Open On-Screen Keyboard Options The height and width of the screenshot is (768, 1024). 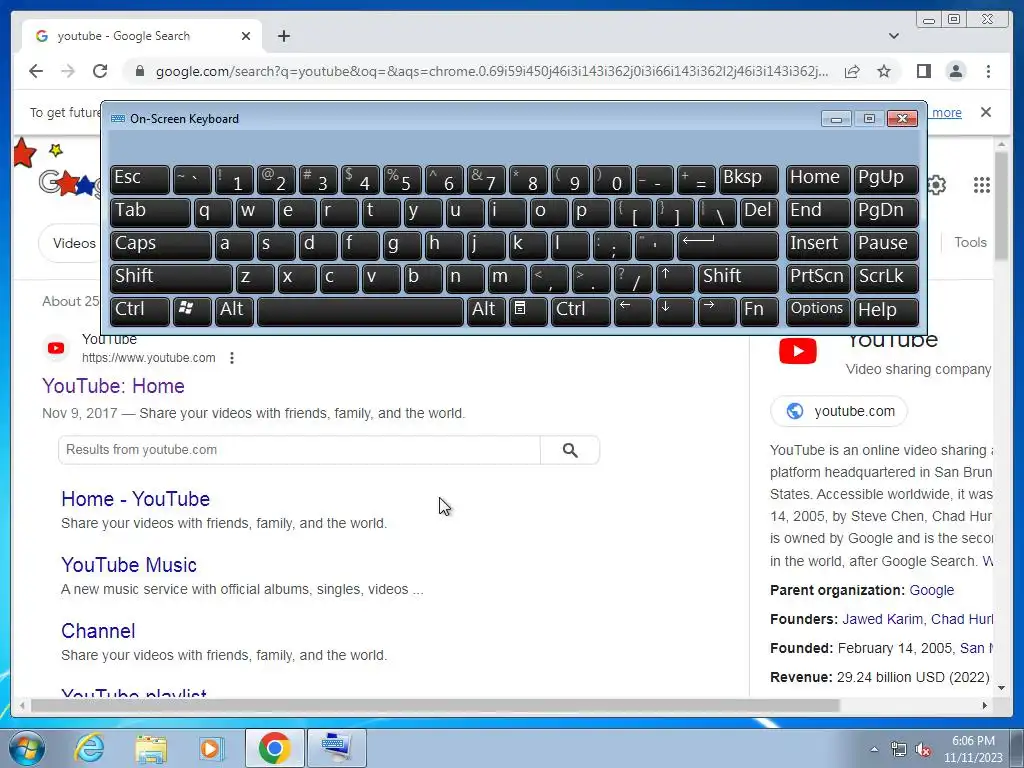point(818,311)
